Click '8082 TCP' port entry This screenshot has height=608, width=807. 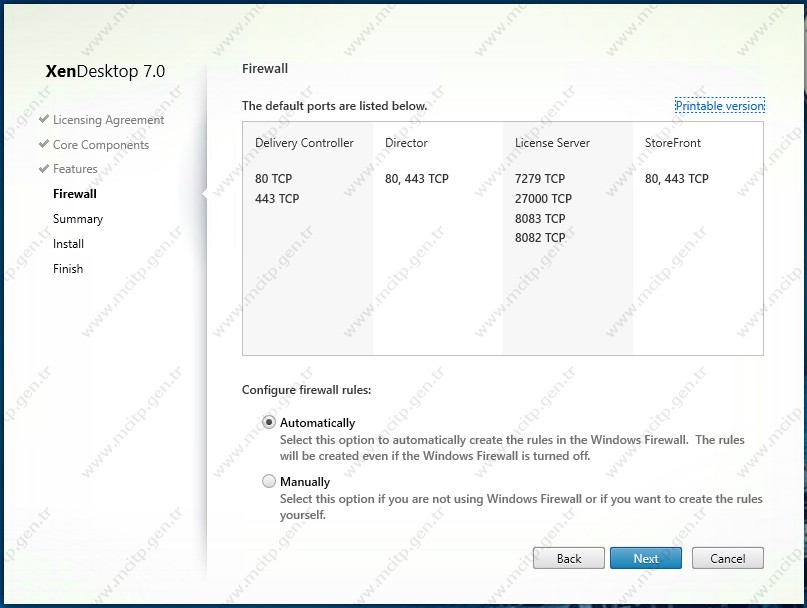tap(540, 237)
